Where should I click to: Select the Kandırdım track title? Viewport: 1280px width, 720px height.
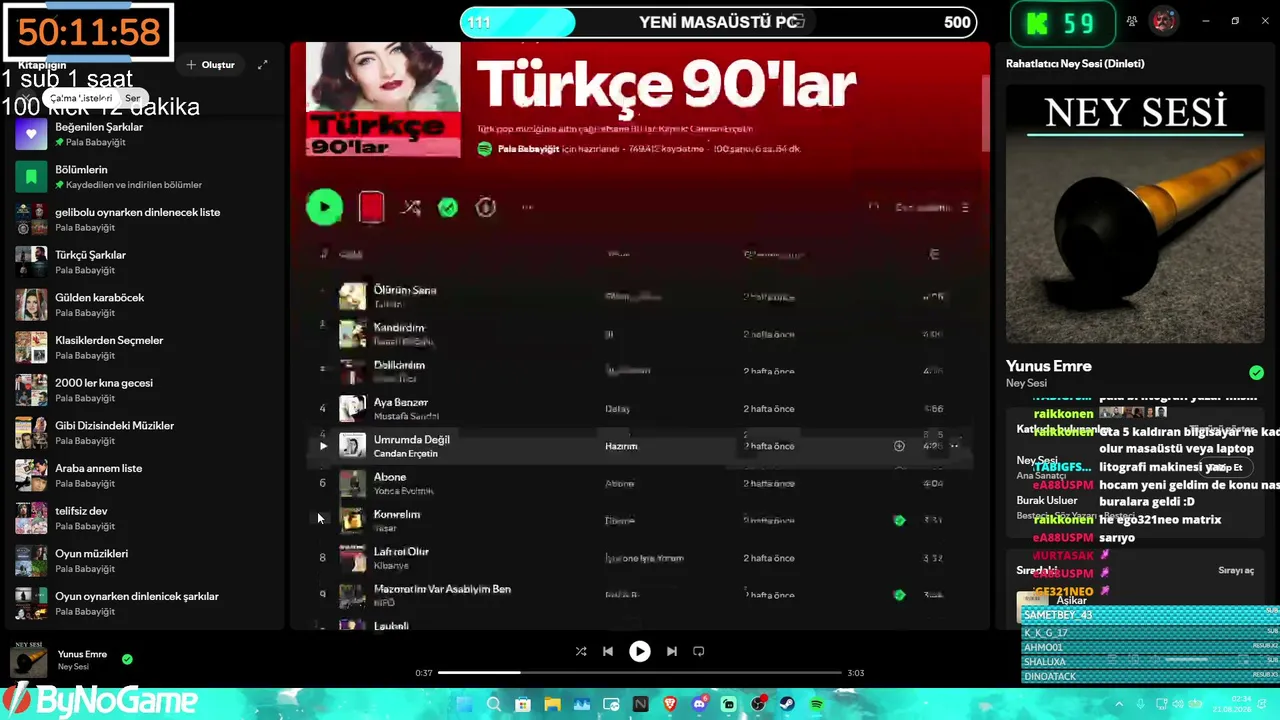(399, 327)
